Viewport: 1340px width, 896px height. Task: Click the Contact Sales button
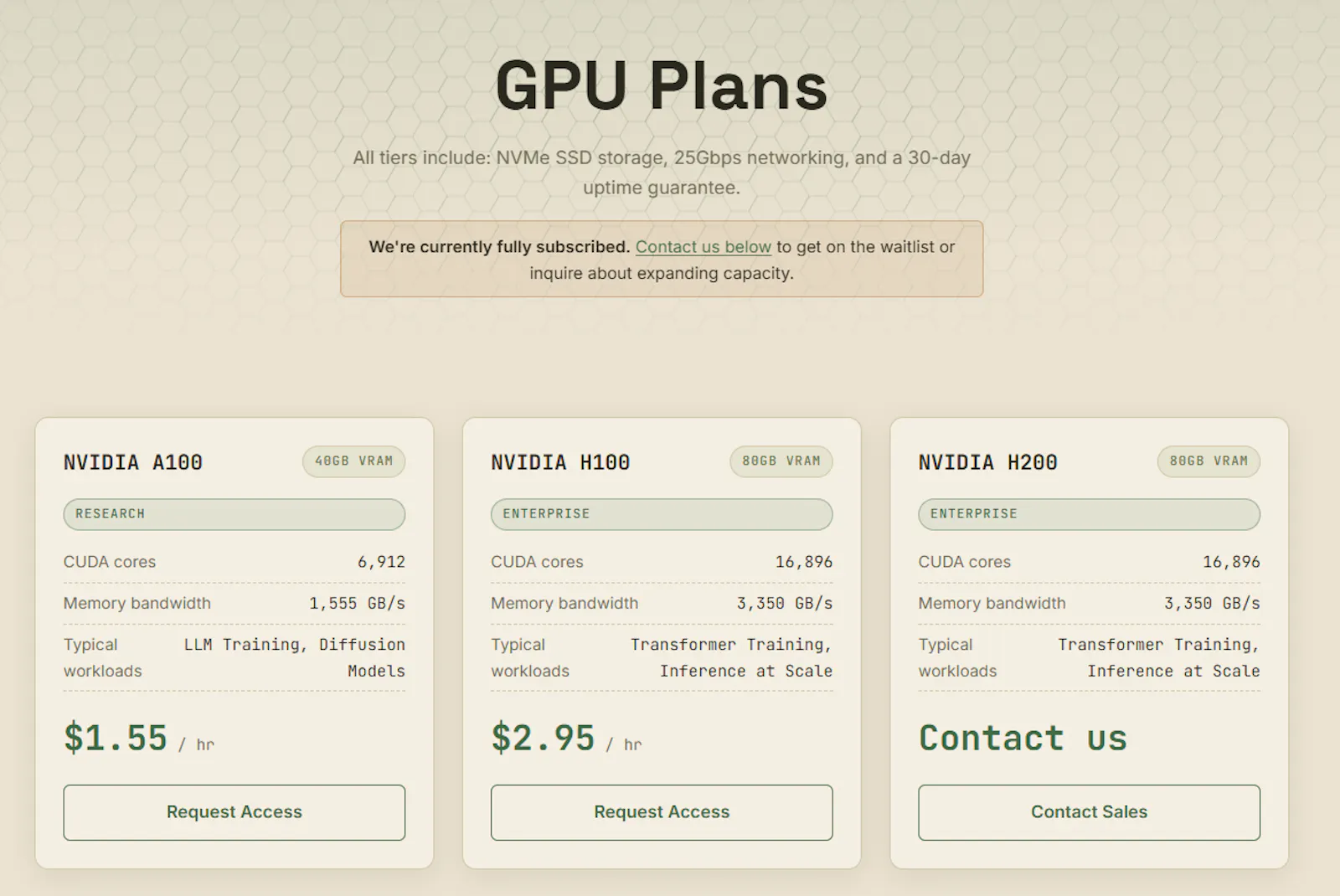click(x=1089, y=812)
